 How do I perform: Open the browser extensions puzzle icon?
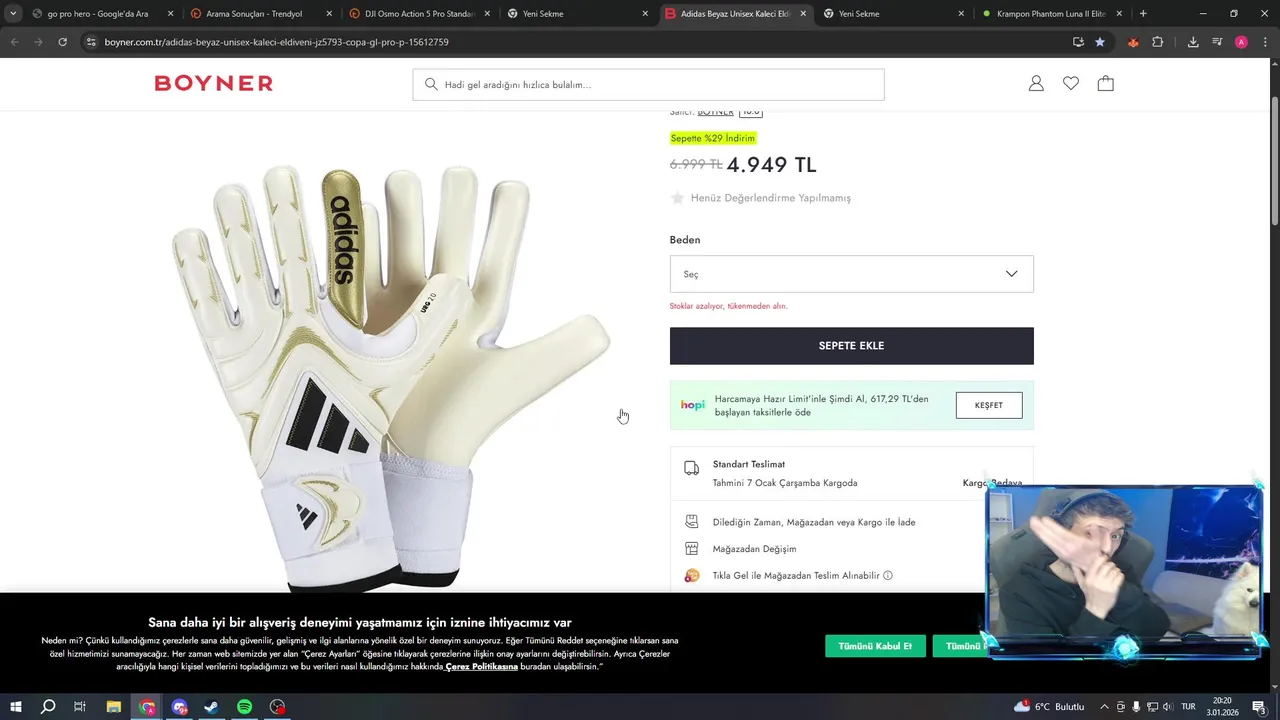(1158, 42)
